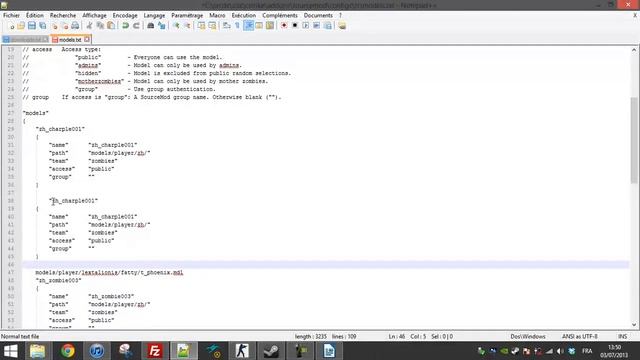Toggle the Word Wrap toolbar button
640x360 pixels.
pos(227,26)
